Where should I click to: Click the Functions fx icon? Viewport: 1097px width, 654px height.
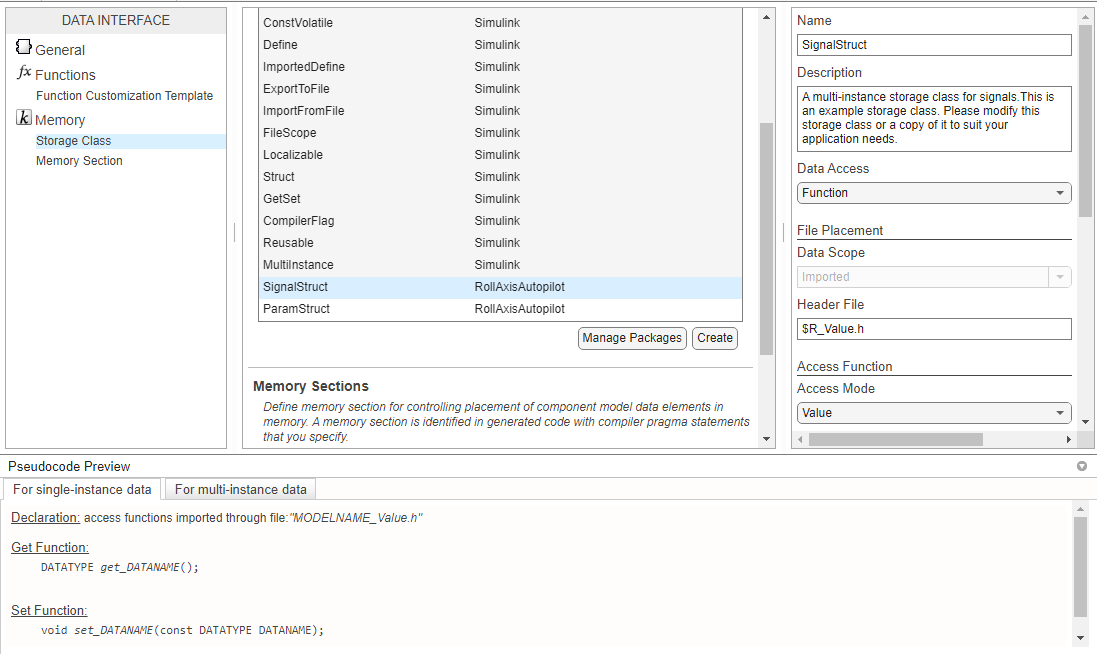(x=24, y=73)
